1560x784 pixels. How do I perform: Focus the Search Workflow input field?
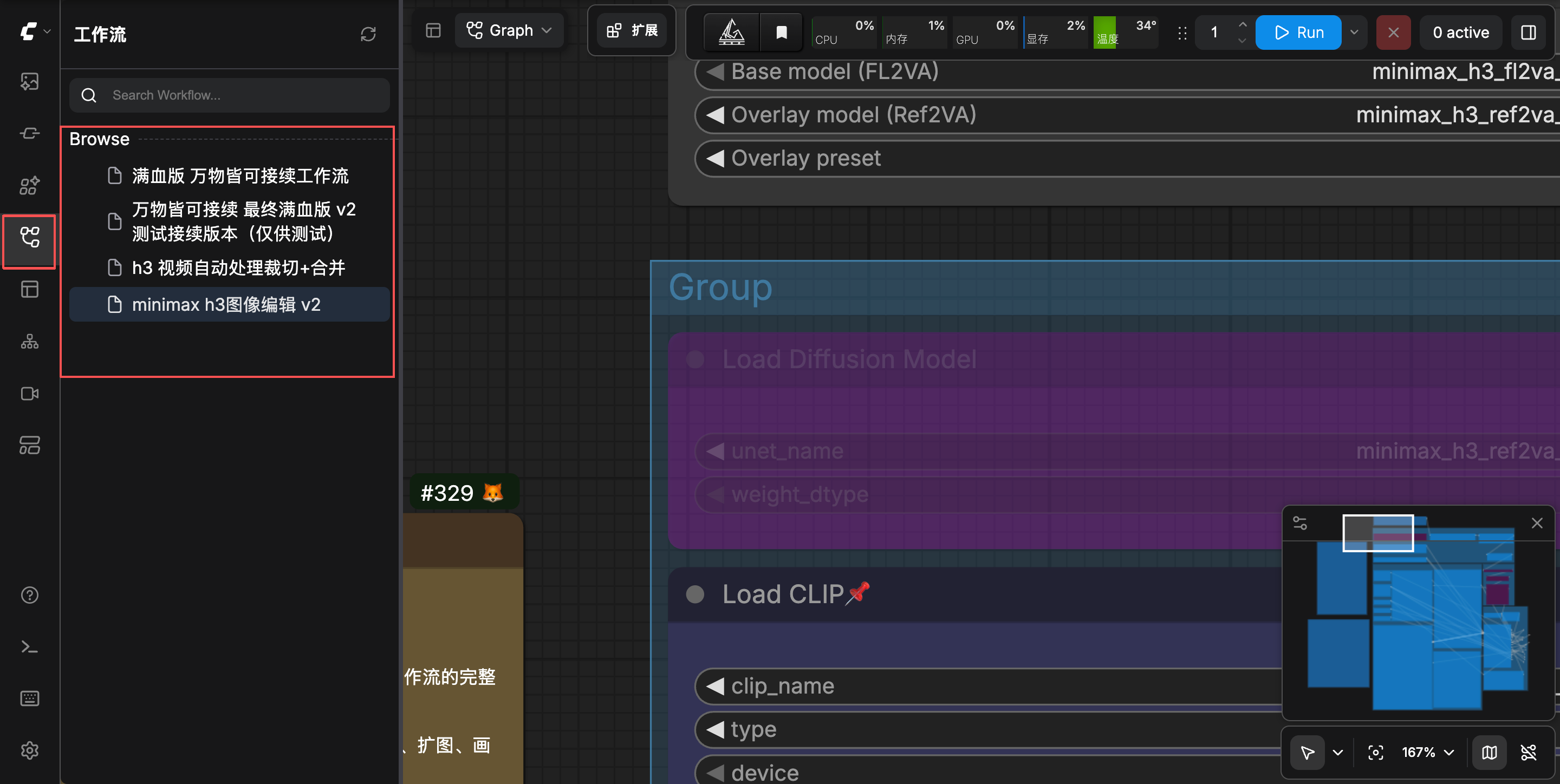pyautogui.click(x=230, y=95)
